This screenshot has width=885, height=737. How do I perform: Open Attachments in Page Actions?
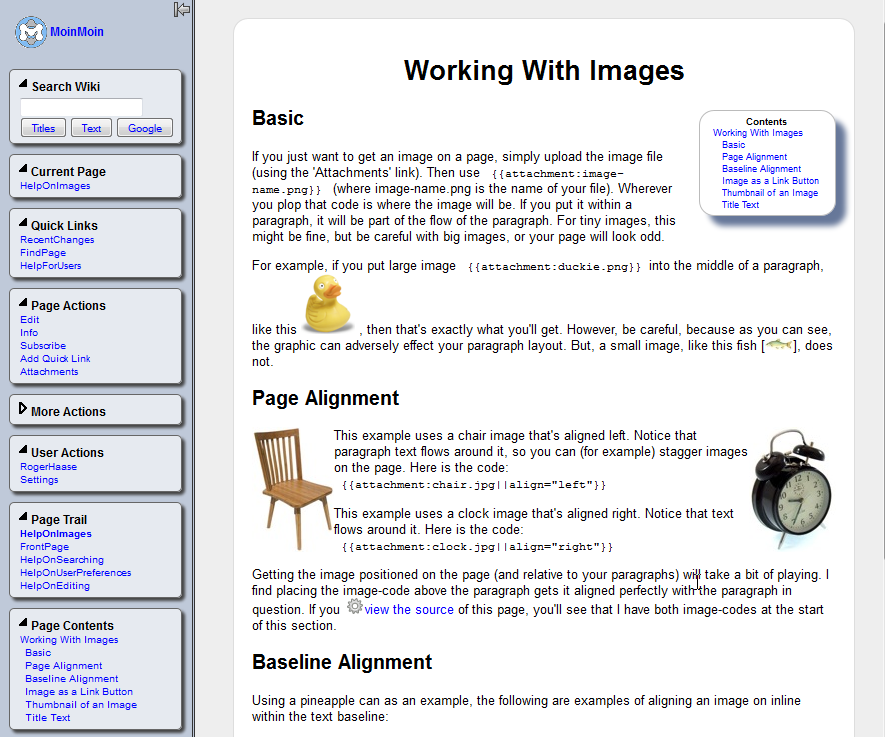tap(49, 372)
